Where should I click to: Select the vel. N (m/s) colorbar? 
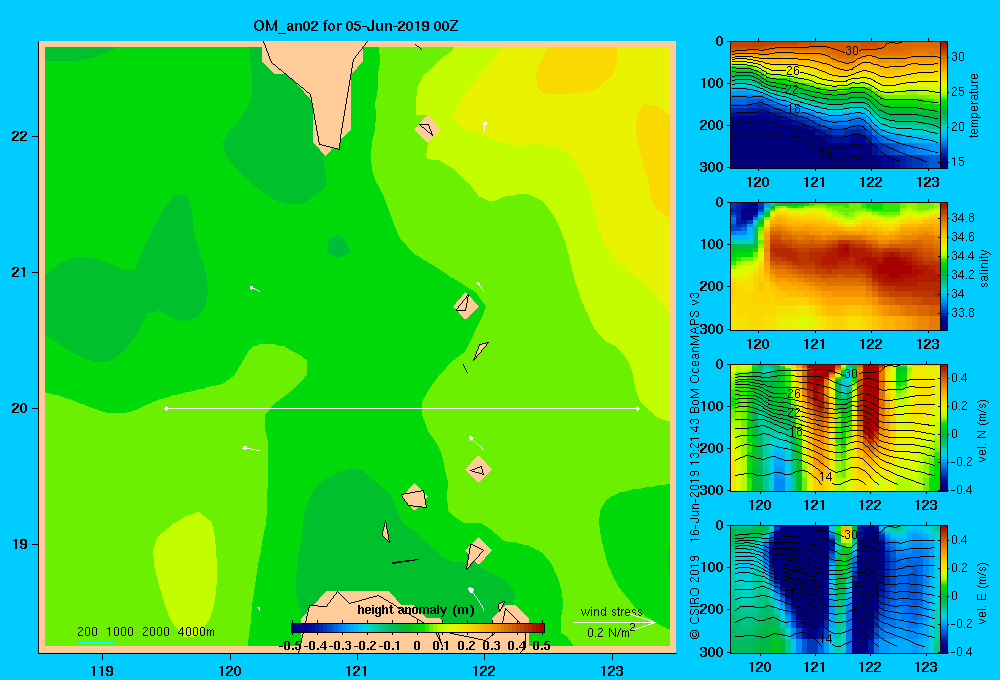pyautogui.click(x=944, y=427)
